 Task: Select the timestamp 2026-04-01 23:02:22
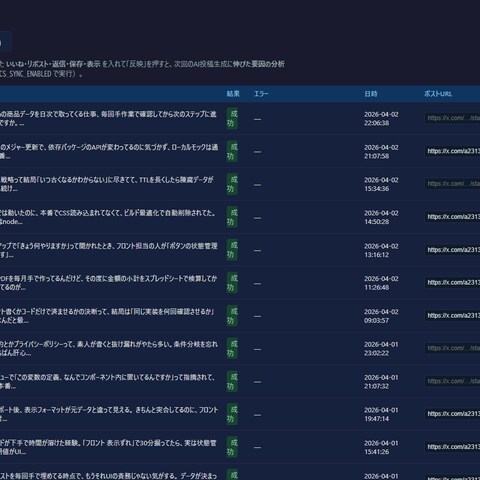coord(381,349)
